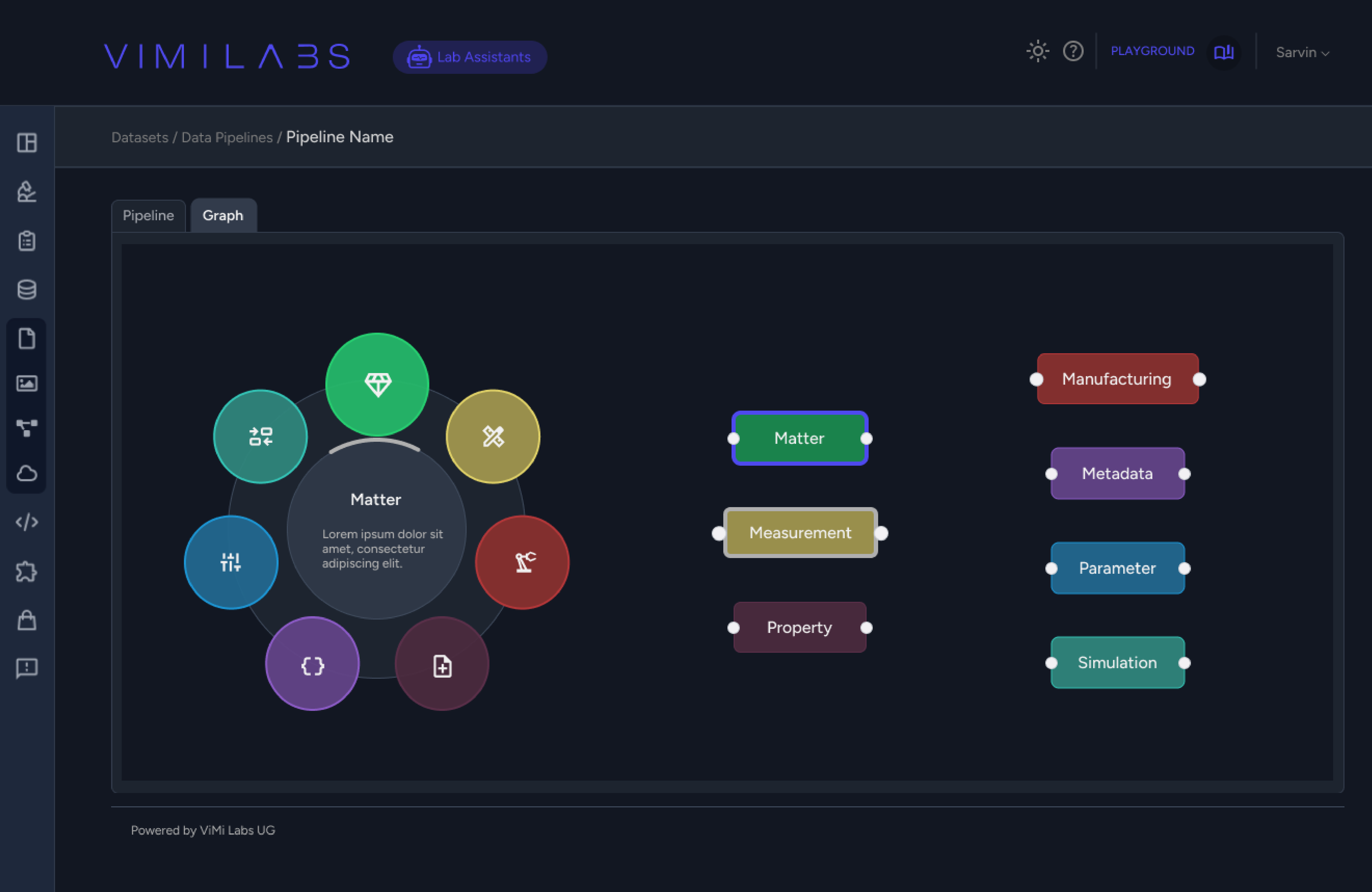Open the feedback message icon in sidebar

tap(27, 668)
